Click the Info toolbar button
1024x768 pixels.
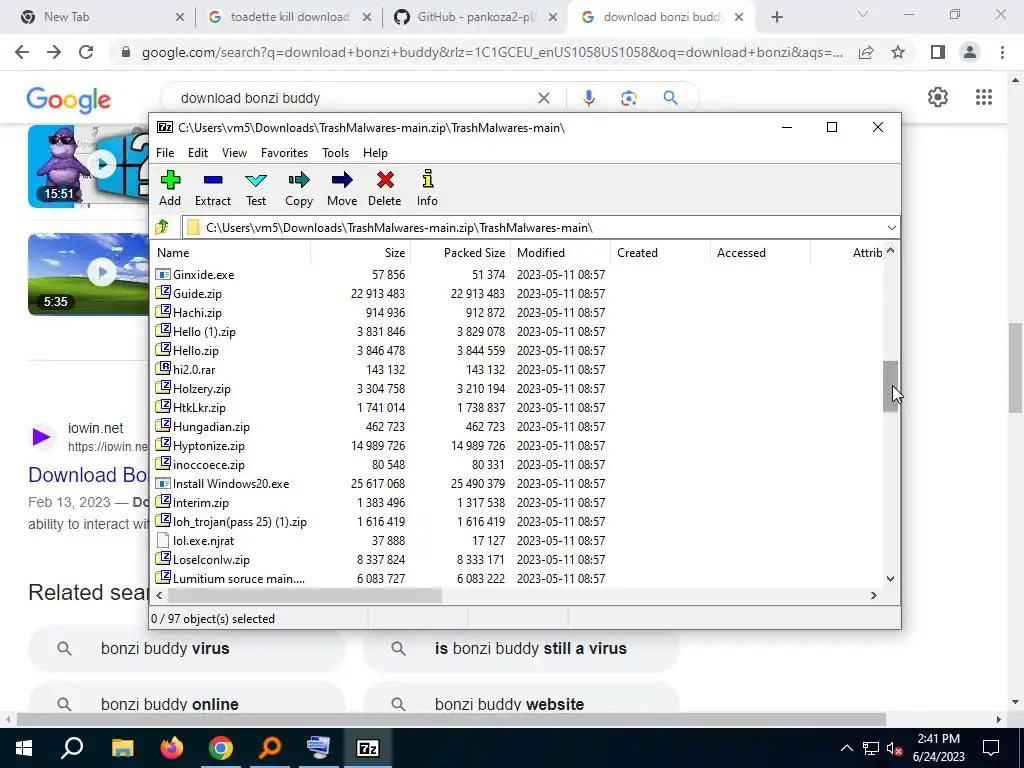427,188
